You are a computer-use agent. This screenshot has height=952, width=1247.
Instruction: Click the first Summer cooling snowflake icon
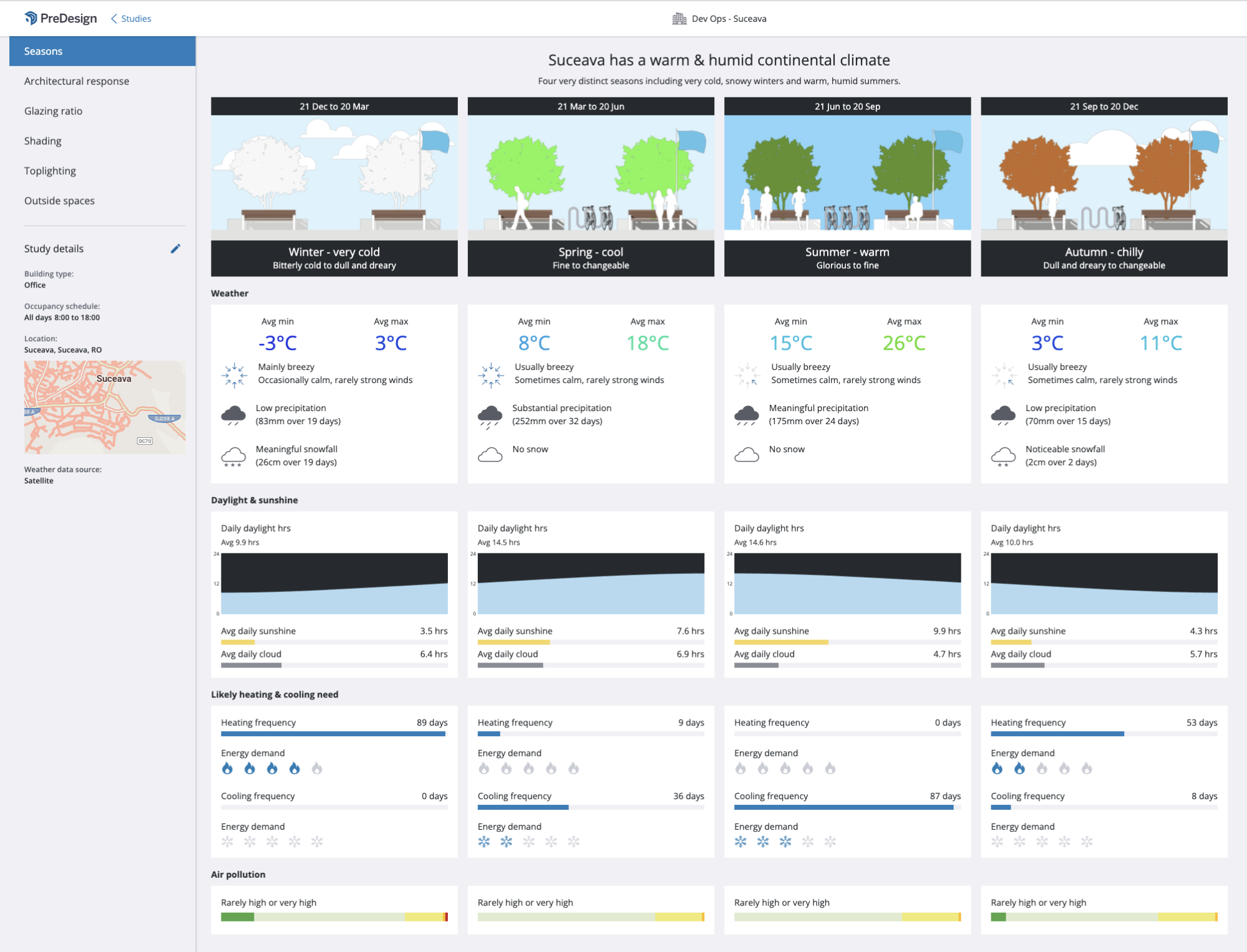tap(740, 842)
